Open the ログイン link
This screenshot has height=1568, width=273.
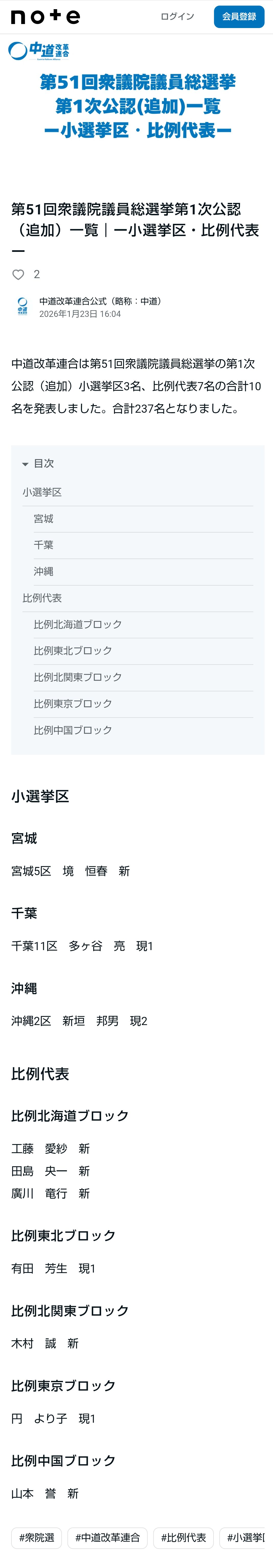coord(177,16)
